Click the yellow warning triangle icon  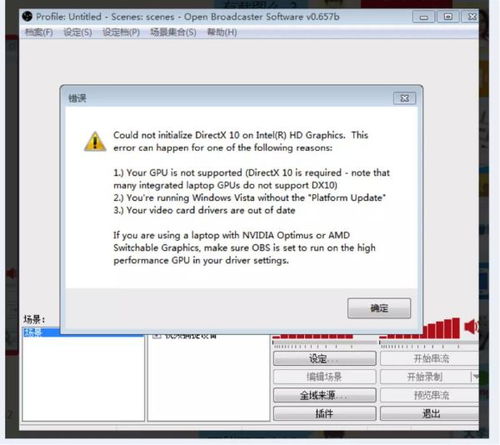coord(95,142)
